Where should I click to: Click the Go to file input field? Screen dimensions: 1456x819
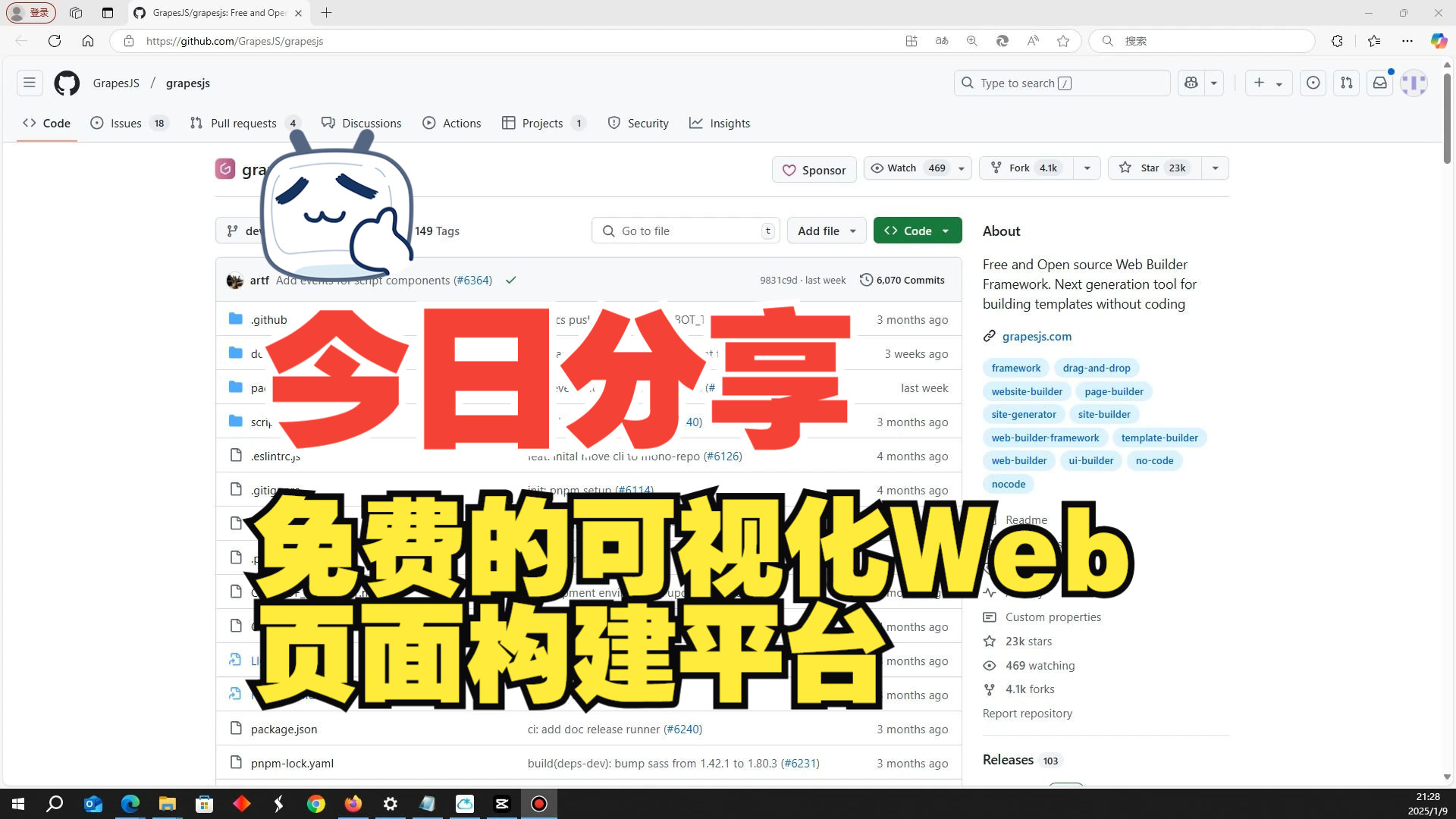point(685,230)
